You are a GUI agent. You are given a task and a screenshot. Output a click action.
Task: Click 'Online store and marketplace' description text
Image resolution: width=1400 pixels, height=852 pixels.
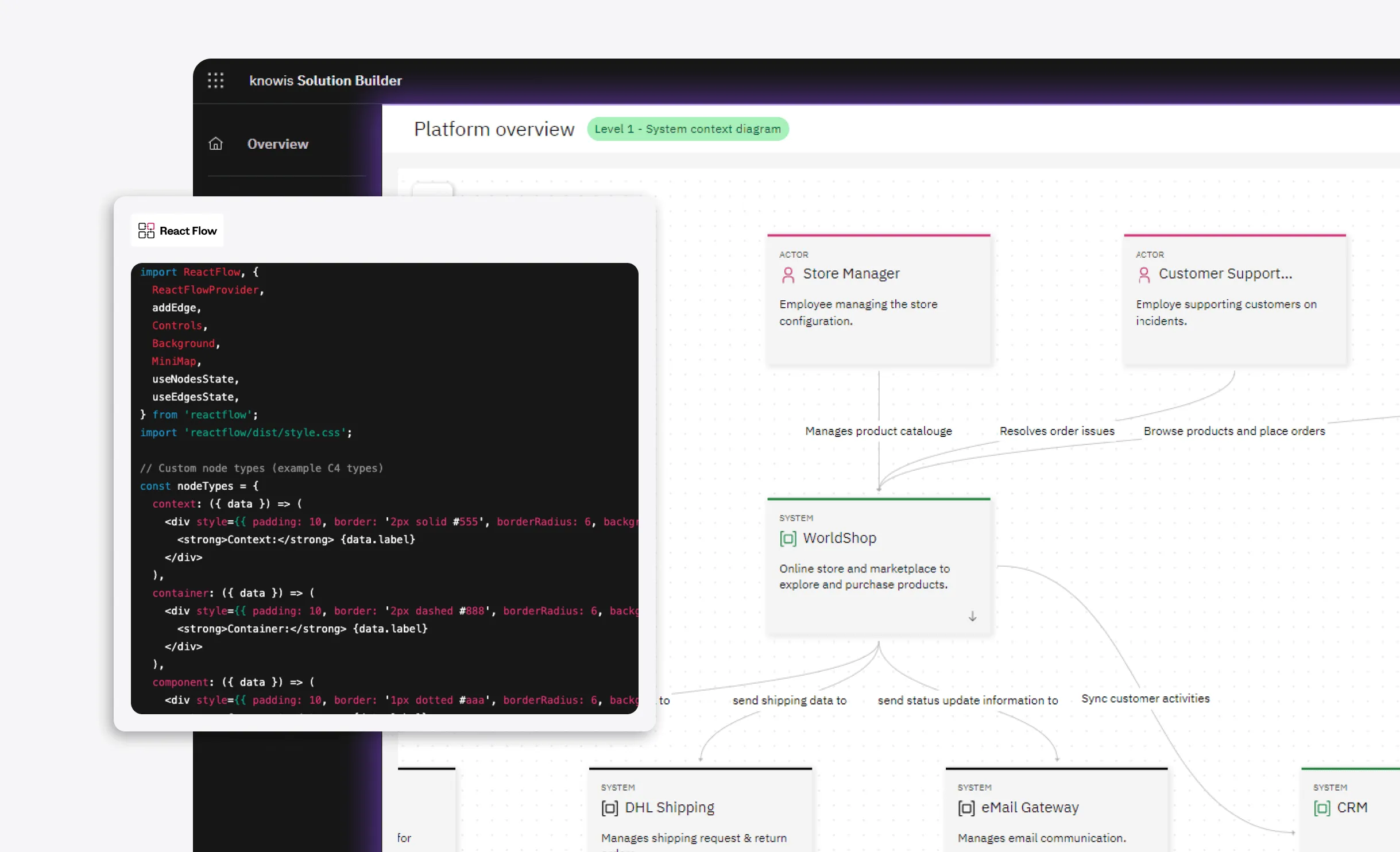pyautogui.click(x=864, y=576)
